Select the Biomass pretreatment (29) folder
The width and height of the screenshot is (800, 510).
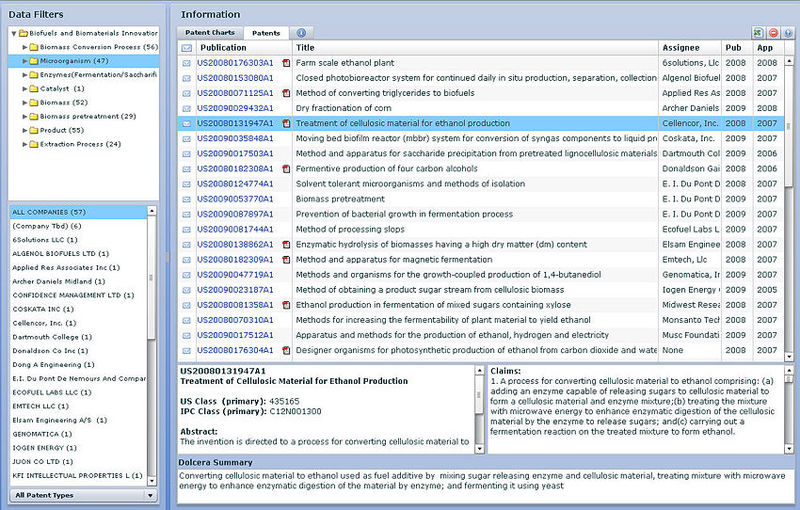pyautogui.click(x=88, y=116)
